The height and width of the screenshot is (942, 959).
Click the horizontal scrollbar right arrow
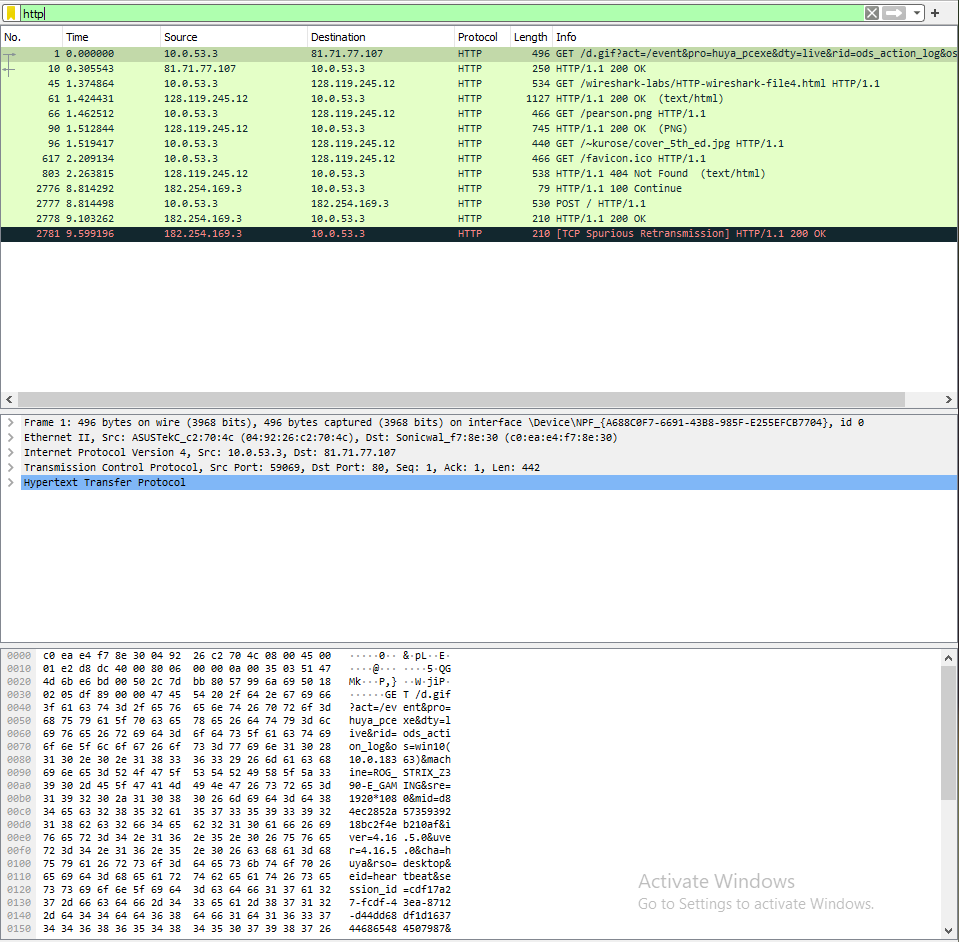949,398
